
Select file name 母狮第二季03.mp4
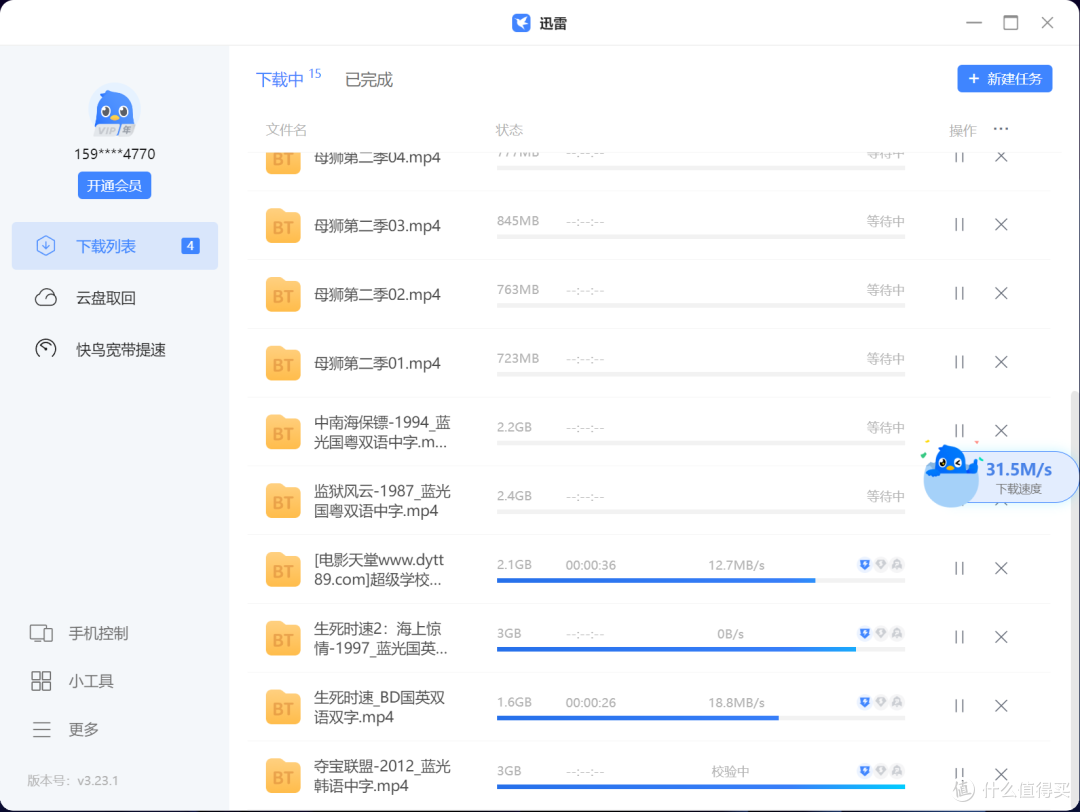pos(377,226)
